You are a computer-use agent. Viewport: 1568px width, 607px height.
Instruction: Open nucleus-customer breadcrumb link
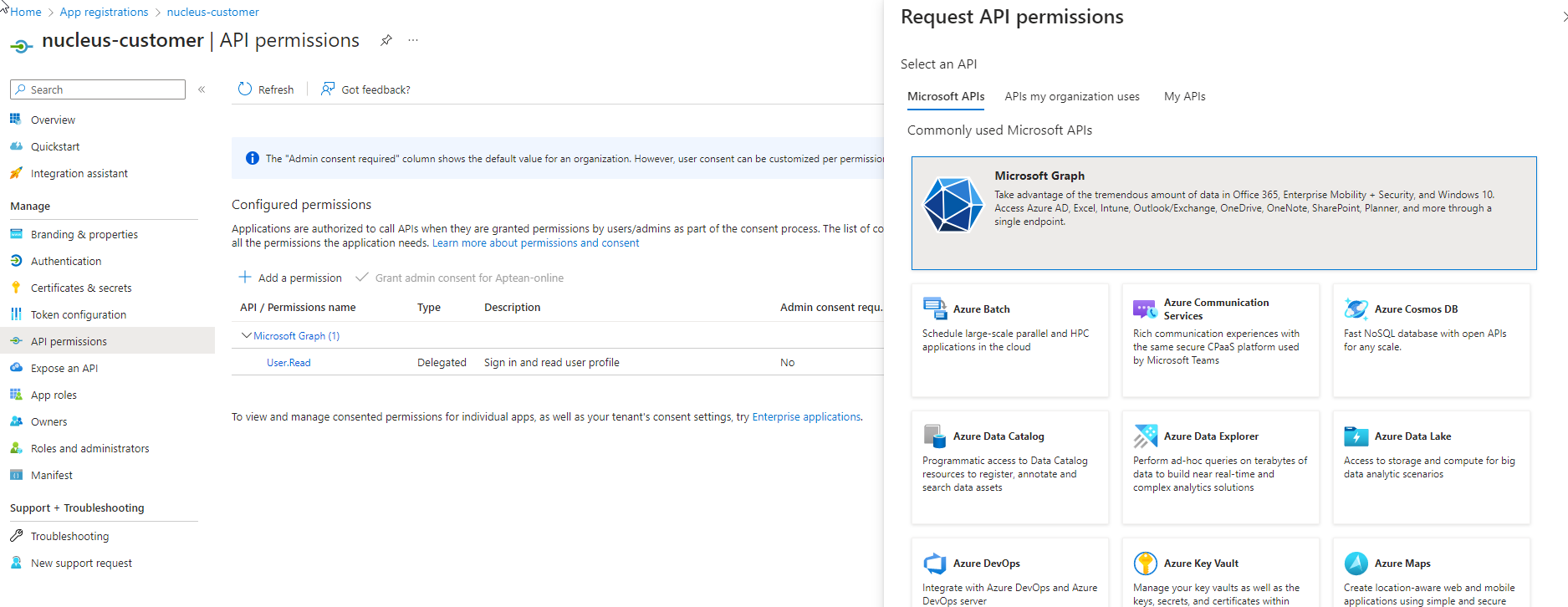click(x=212, y=12)
